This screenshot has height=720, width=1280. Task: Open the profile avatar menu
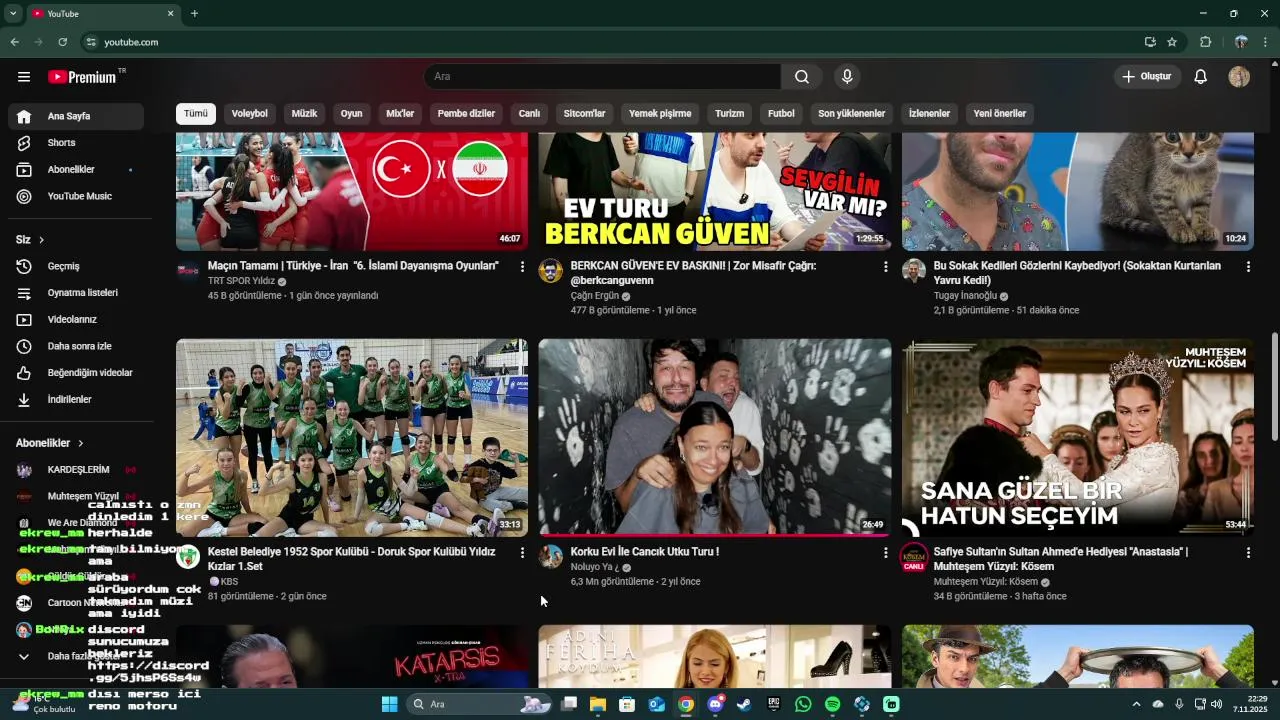click(x=1239, y=77)
